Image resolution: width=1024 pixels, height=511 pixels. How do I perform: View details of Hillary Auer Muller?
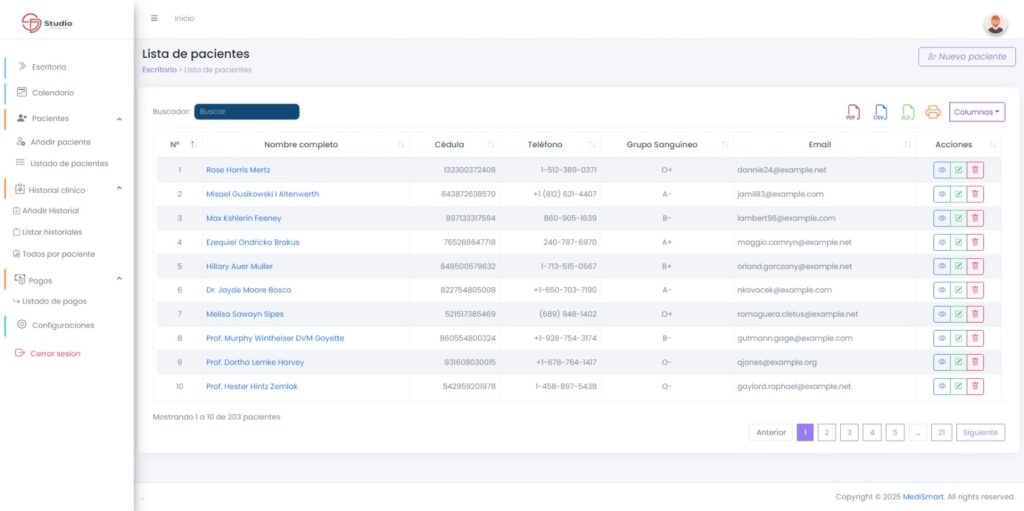click(x=941, y=266)
